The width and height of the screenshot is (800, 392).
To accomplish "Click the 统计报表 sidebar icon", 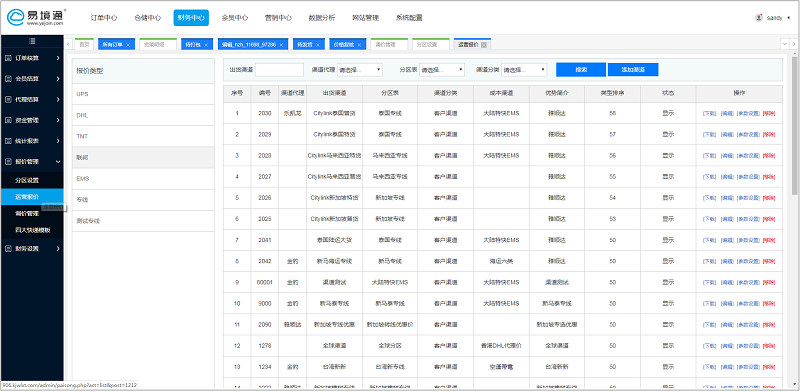I will click(x=8, y=141).
